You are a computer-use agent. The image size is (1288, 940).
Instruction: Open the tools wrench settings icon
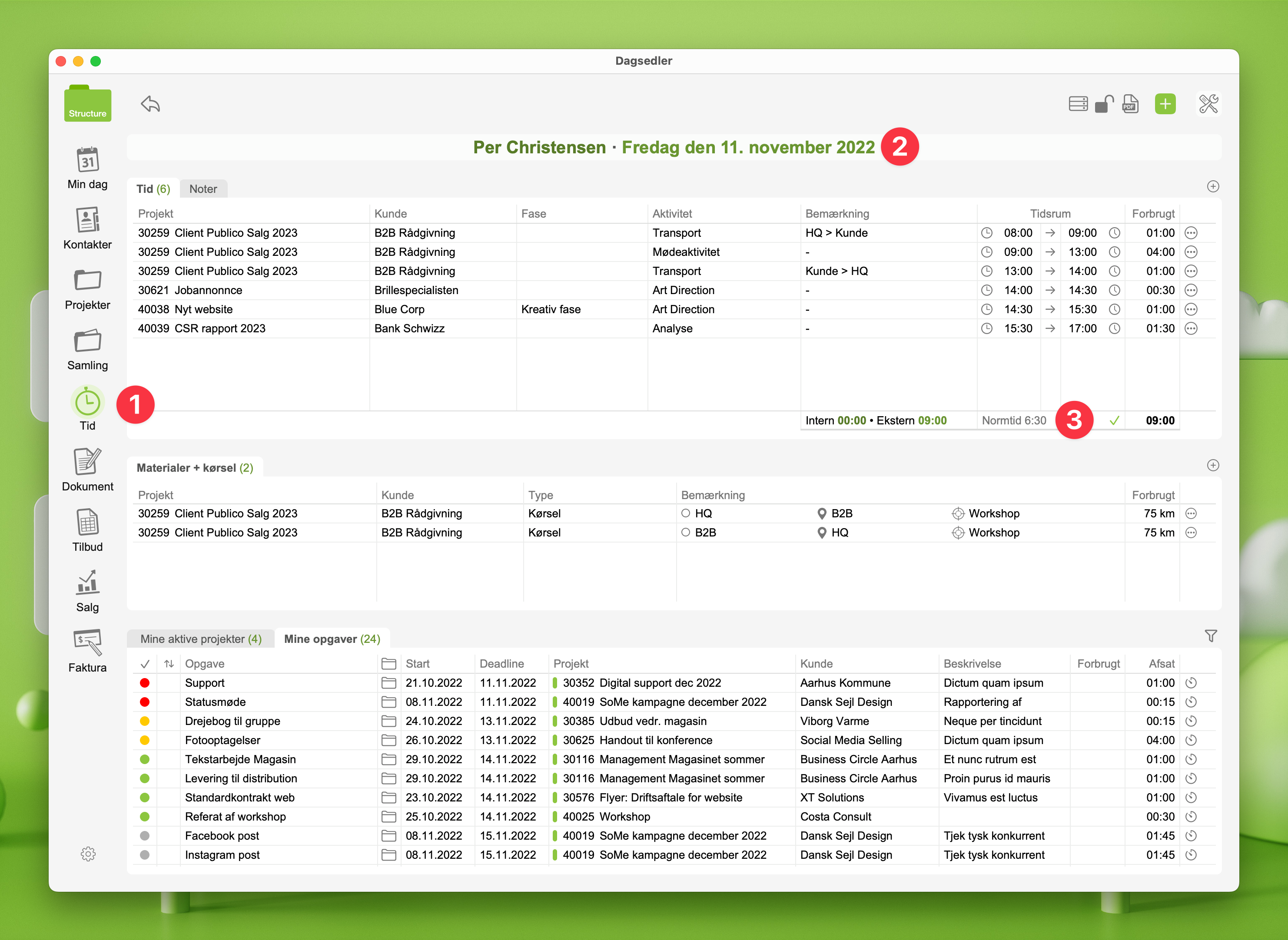click(1208, 104)
